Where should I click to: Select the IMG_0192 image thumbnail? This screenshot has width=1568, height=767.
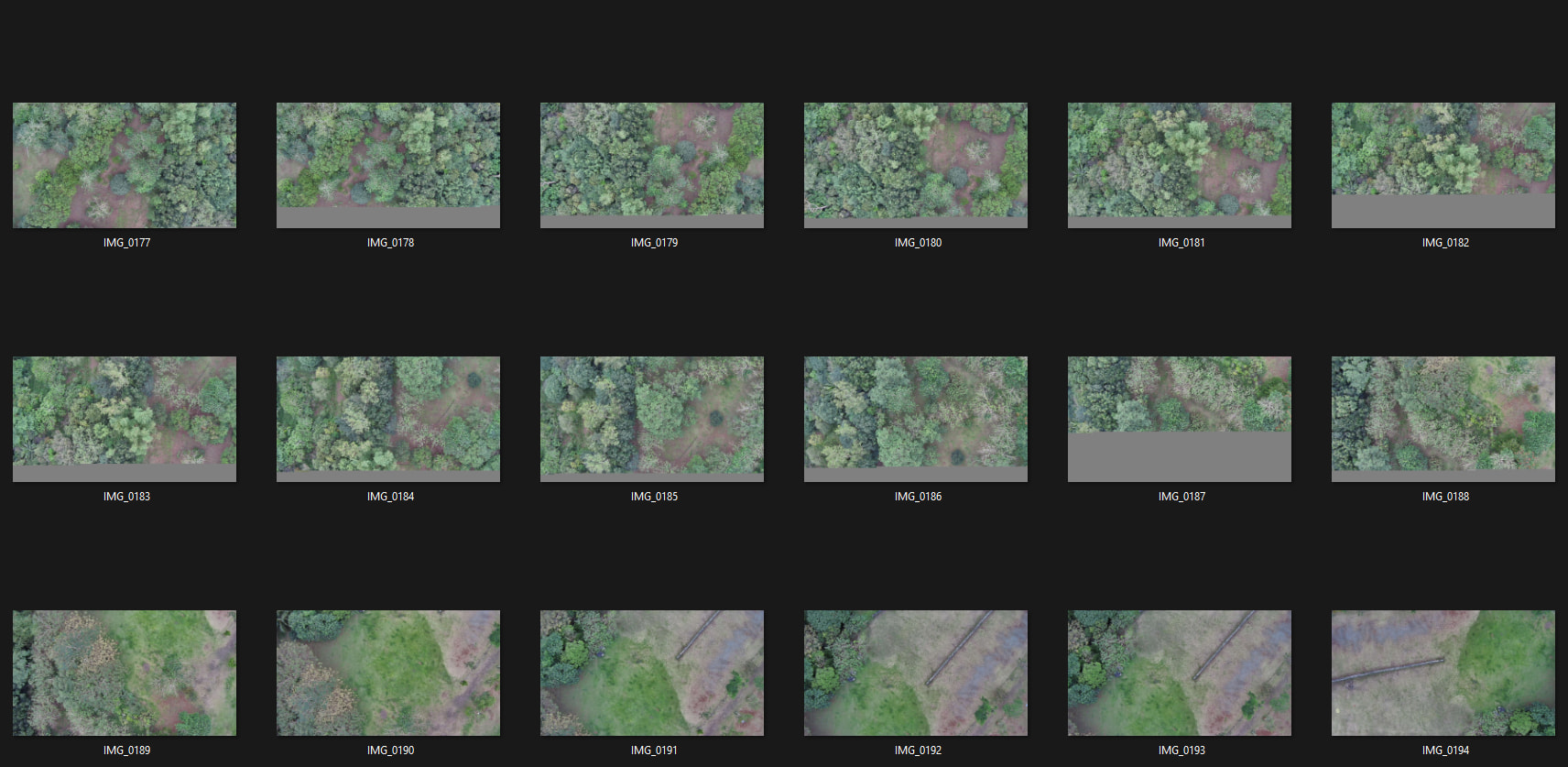coord(916,673)
